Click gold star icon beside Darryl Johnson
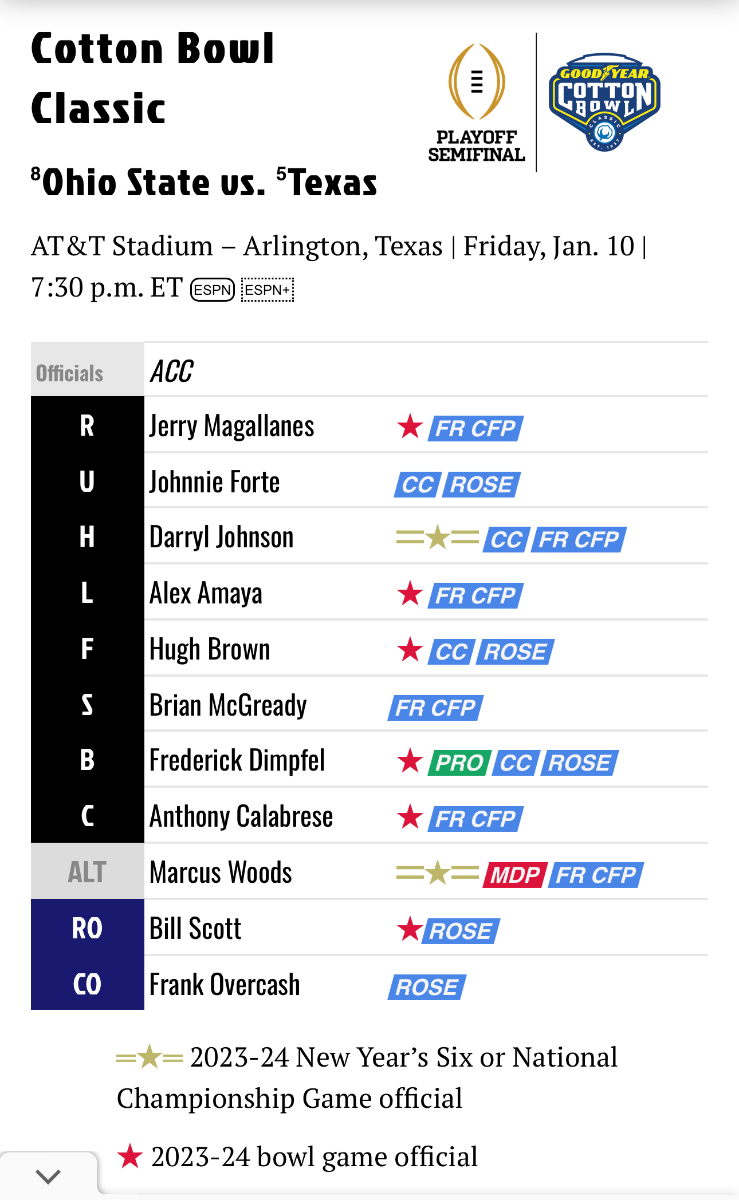Screen dimensions: 739x1200 (437, 540)
